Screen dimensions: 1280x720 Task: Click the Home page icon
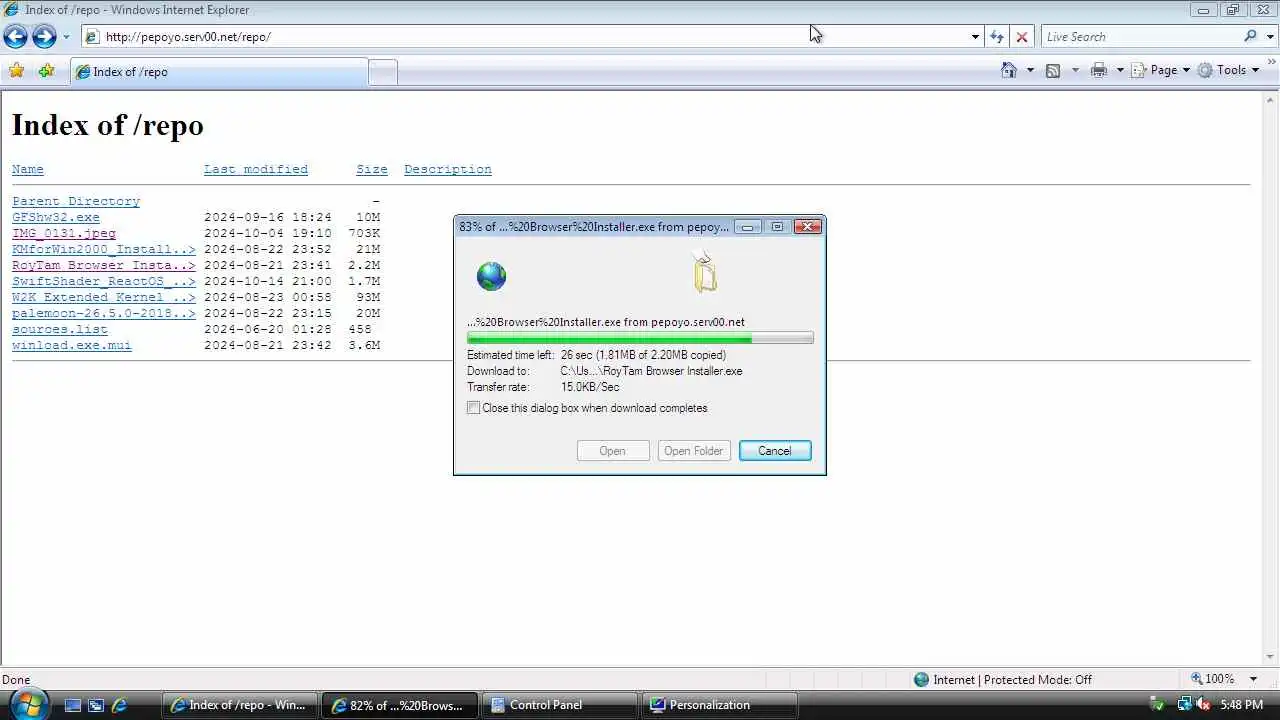click(1009, 70)
